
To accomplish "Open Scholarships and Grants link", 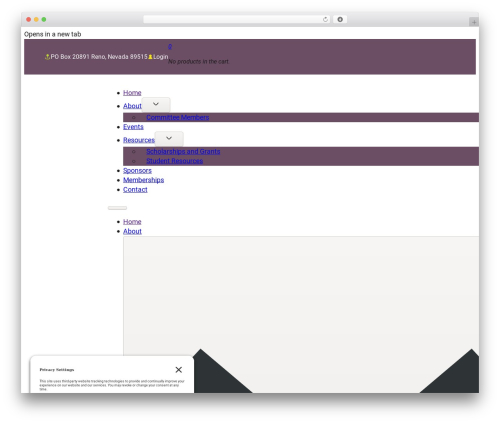I will point(183,152).
